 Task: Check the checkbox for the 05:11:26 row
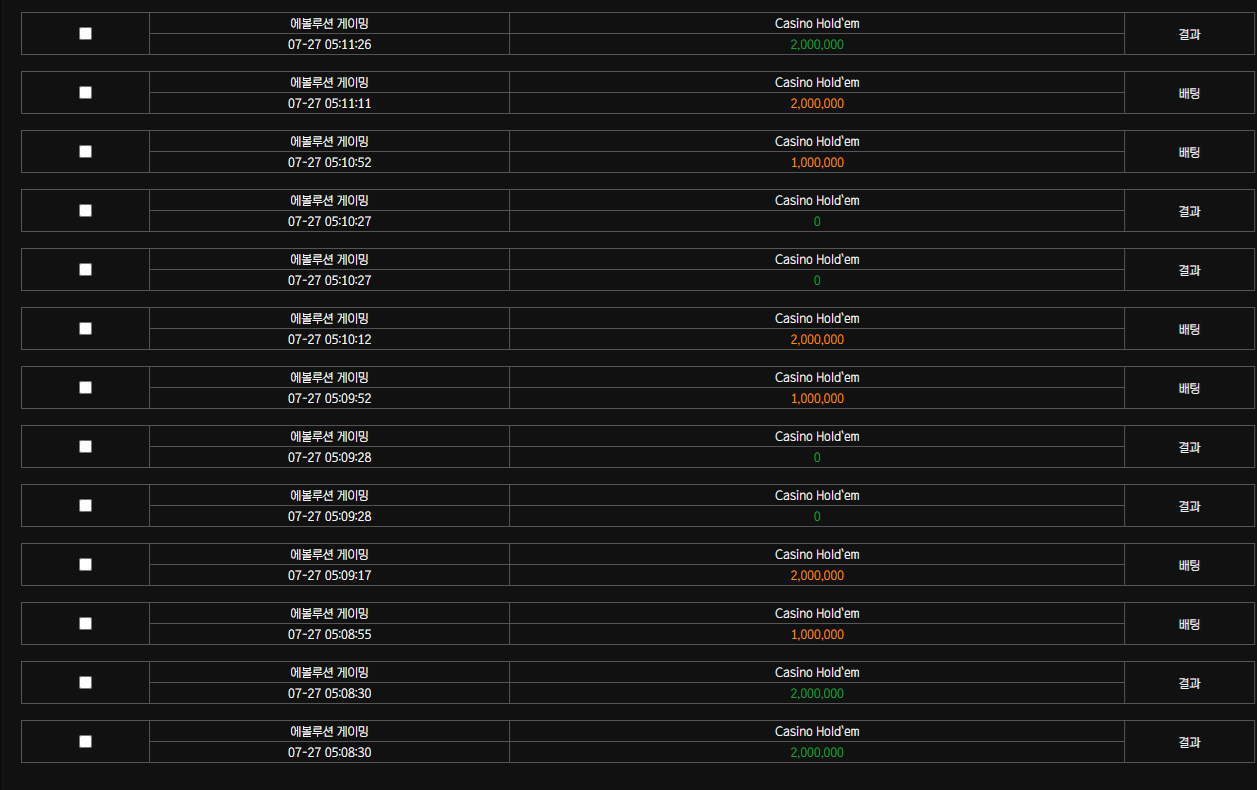click(x=85, y=33)
